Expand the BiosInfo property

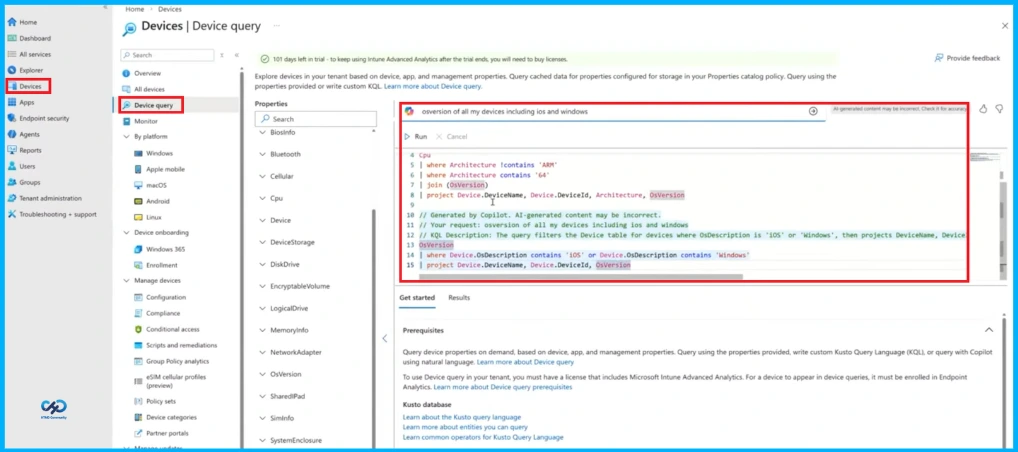[262, 132]
